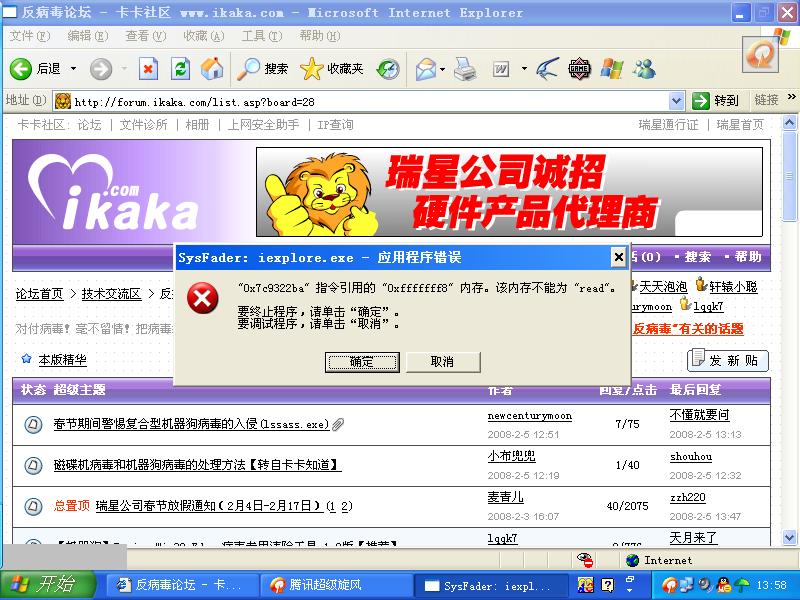Image resolution: width=800 pixels, height=600 pixels.
Task: Print the page with the printer icon
Action: [x=465, y=69]
